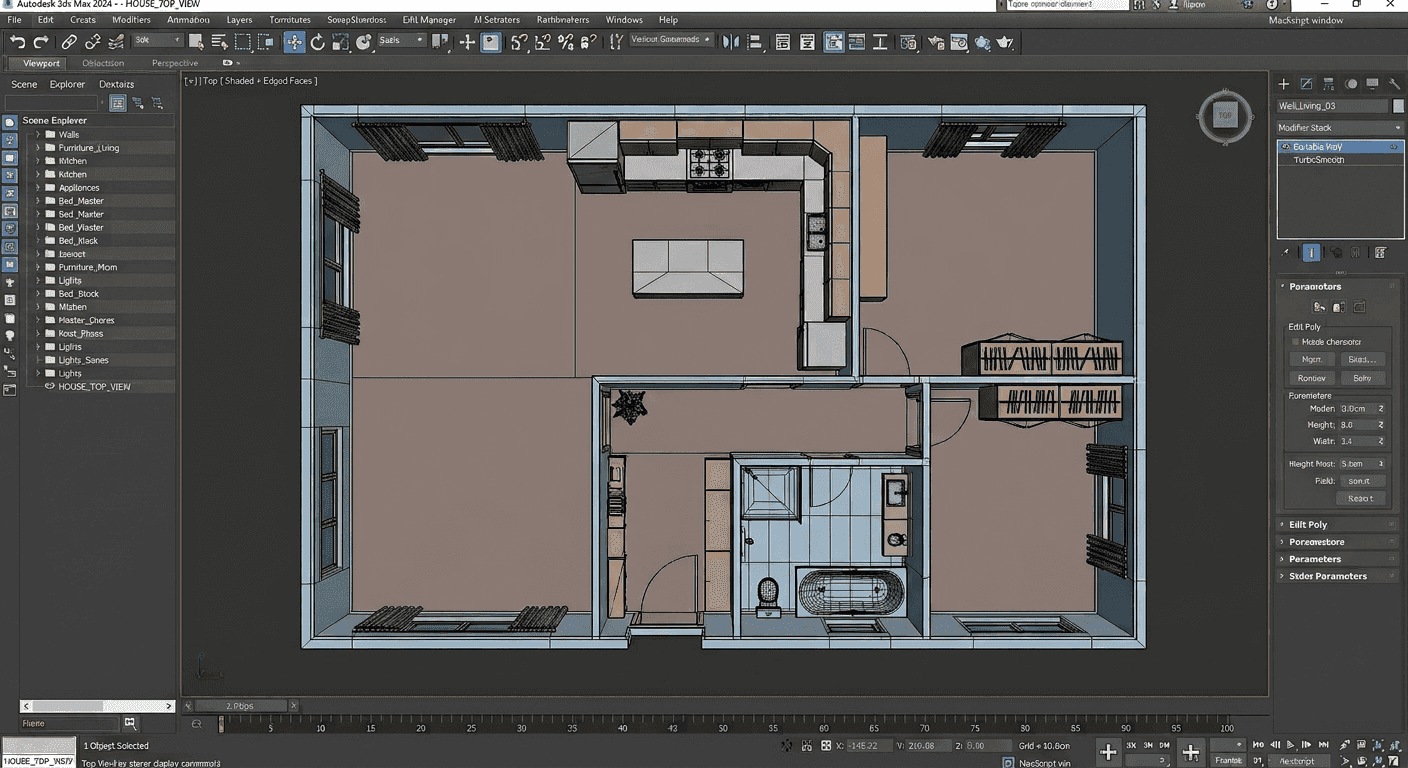This screenshot has width=1408, height=768.
Task: Click the Reset button in Parameters
Action: (x=1360, y=498)
